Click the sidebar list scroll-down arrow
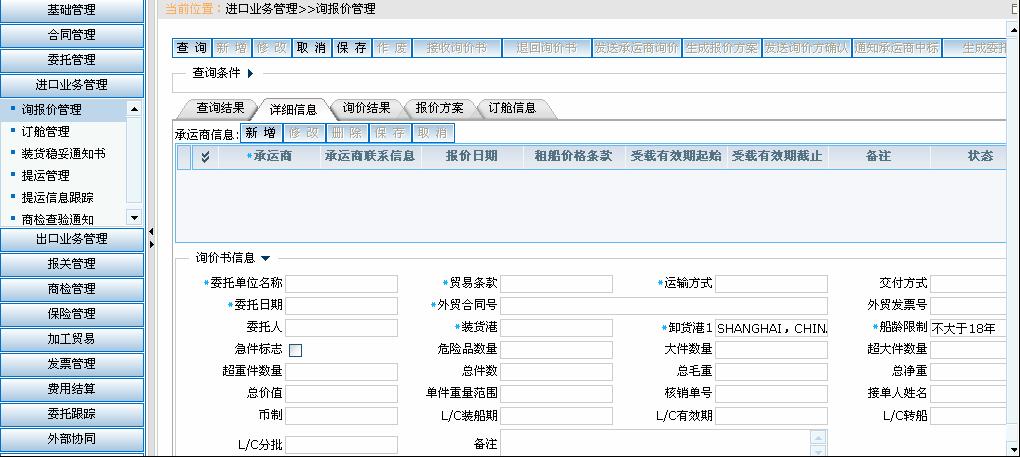The image size is (1020, 457). [134, 218]
